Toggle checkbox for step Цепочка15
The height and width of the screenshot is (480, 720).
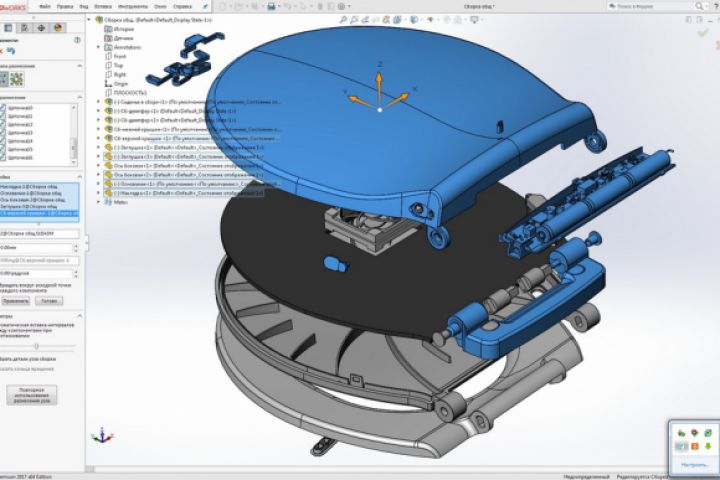[2, 149]
